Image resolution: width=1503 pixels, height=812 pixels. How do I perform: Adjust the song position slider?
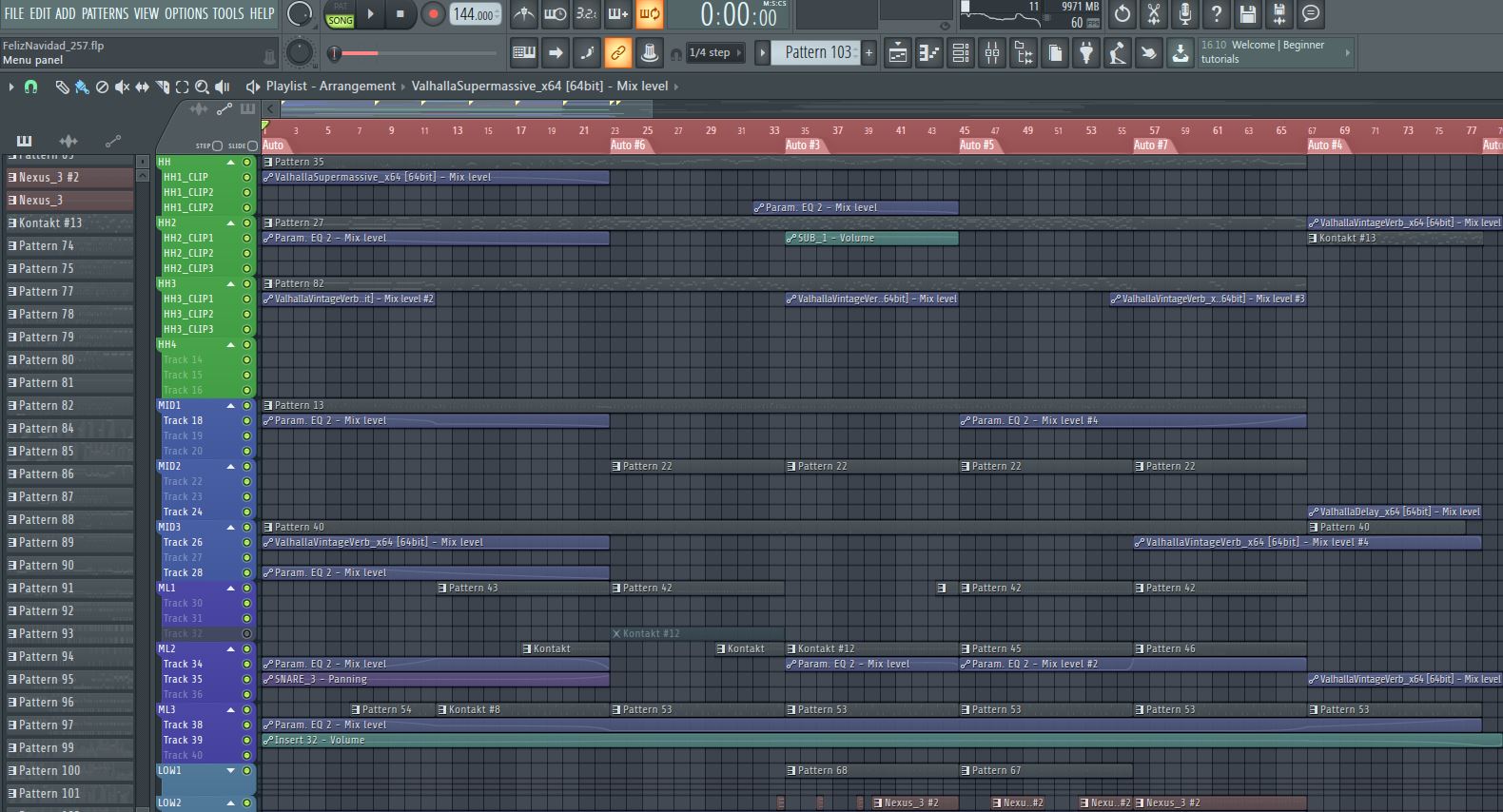(415, 53)
